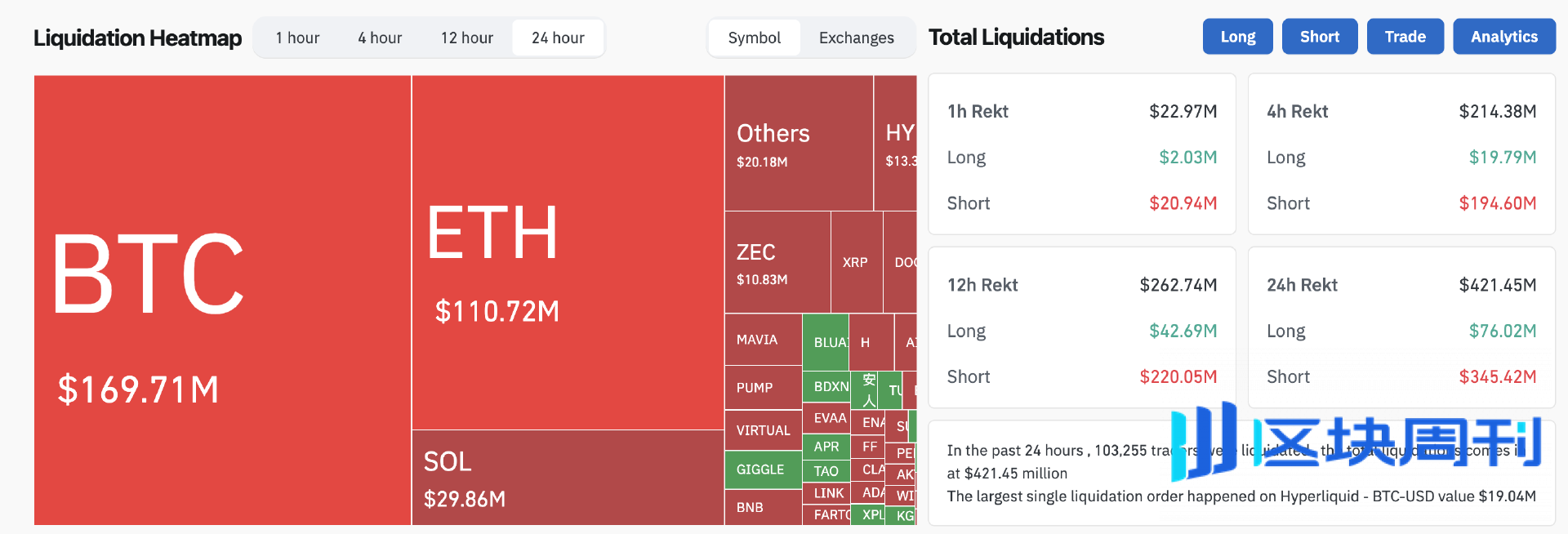
Task: Click the ETH $110.72M tile
Action: [x=568, y=252]
